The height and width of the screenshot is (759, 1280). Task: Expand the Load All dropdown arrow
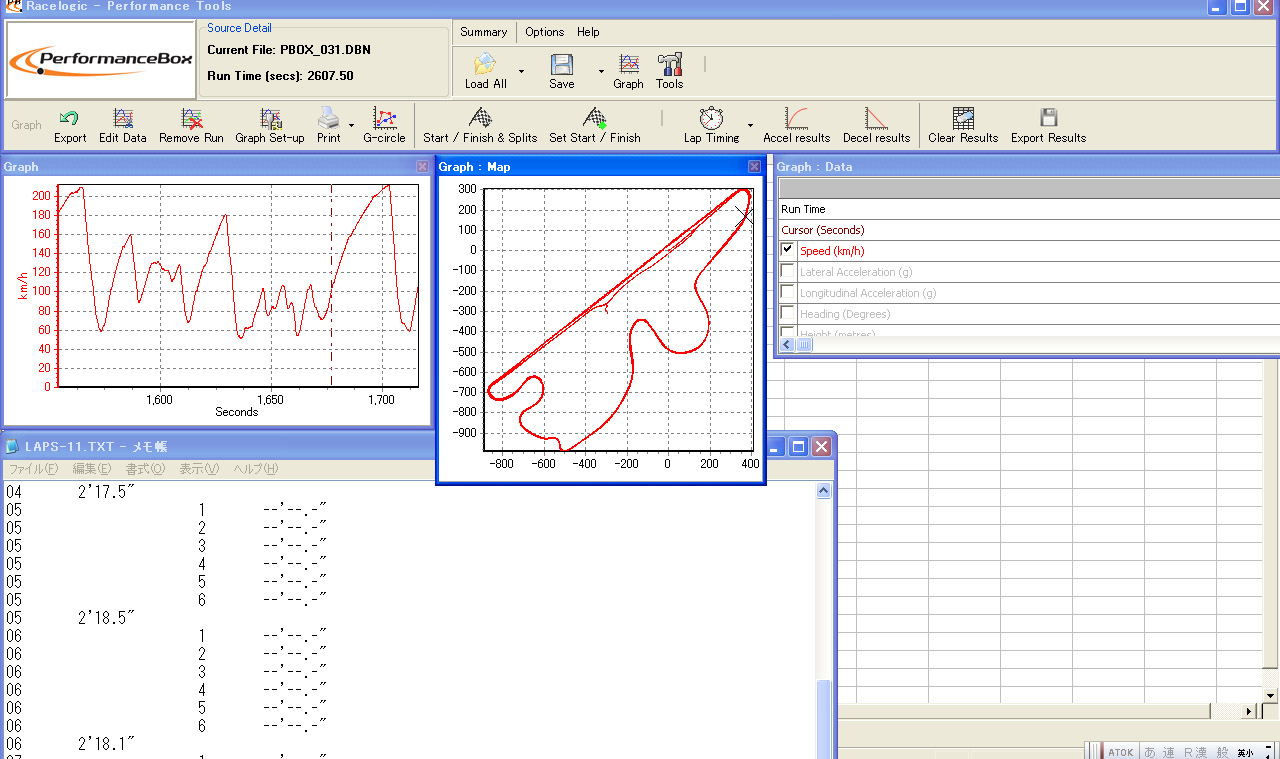521,71
